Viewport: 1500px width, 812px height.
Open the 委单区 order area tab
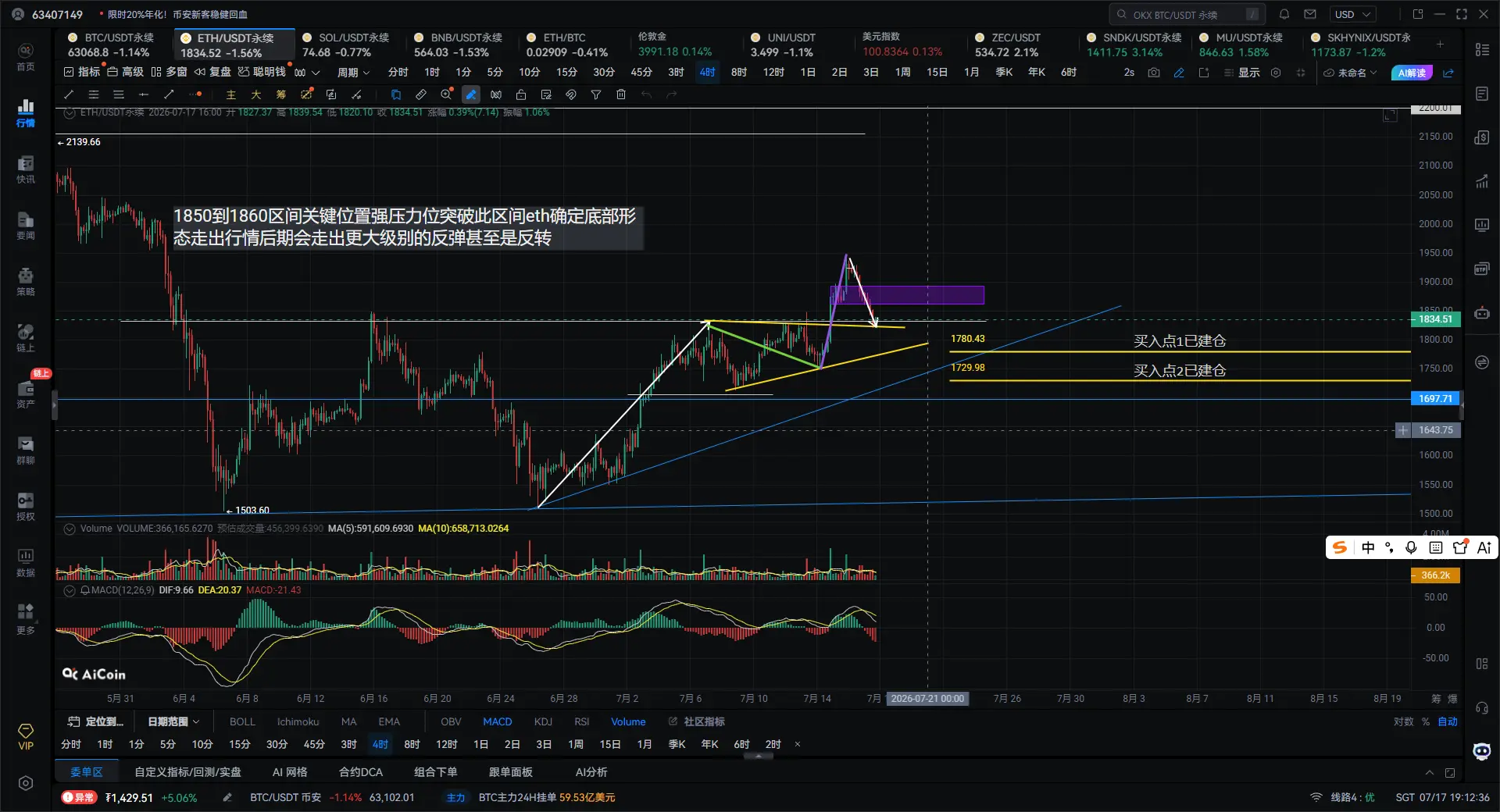(87, 772)
